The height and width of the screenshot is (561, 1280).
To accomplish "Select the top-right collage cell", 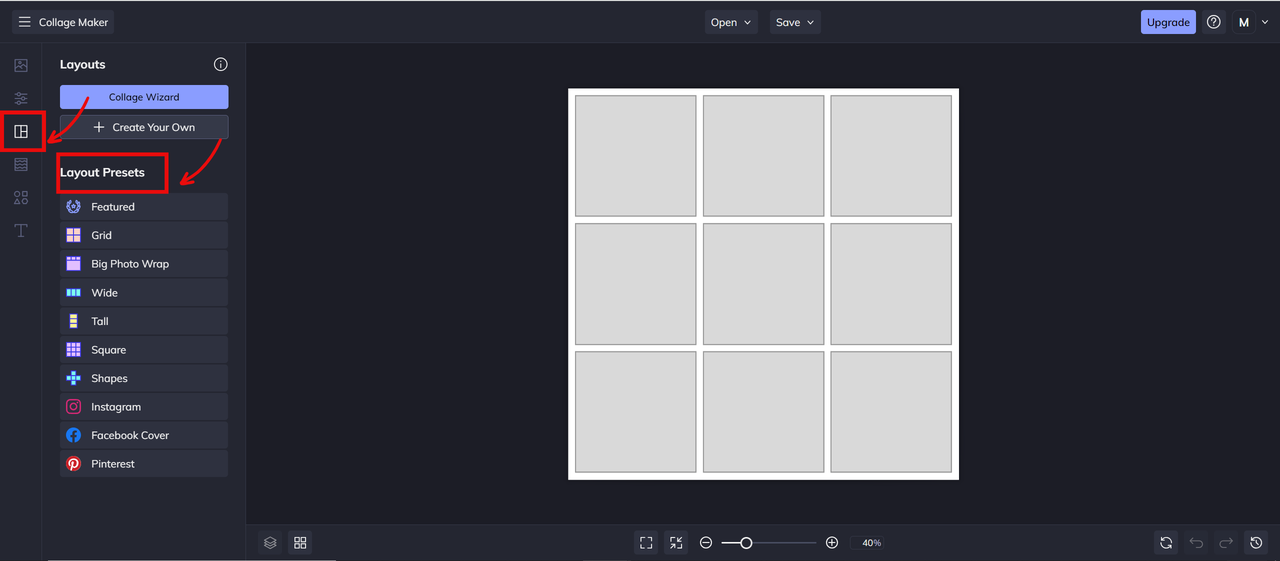I will [891, 156].
